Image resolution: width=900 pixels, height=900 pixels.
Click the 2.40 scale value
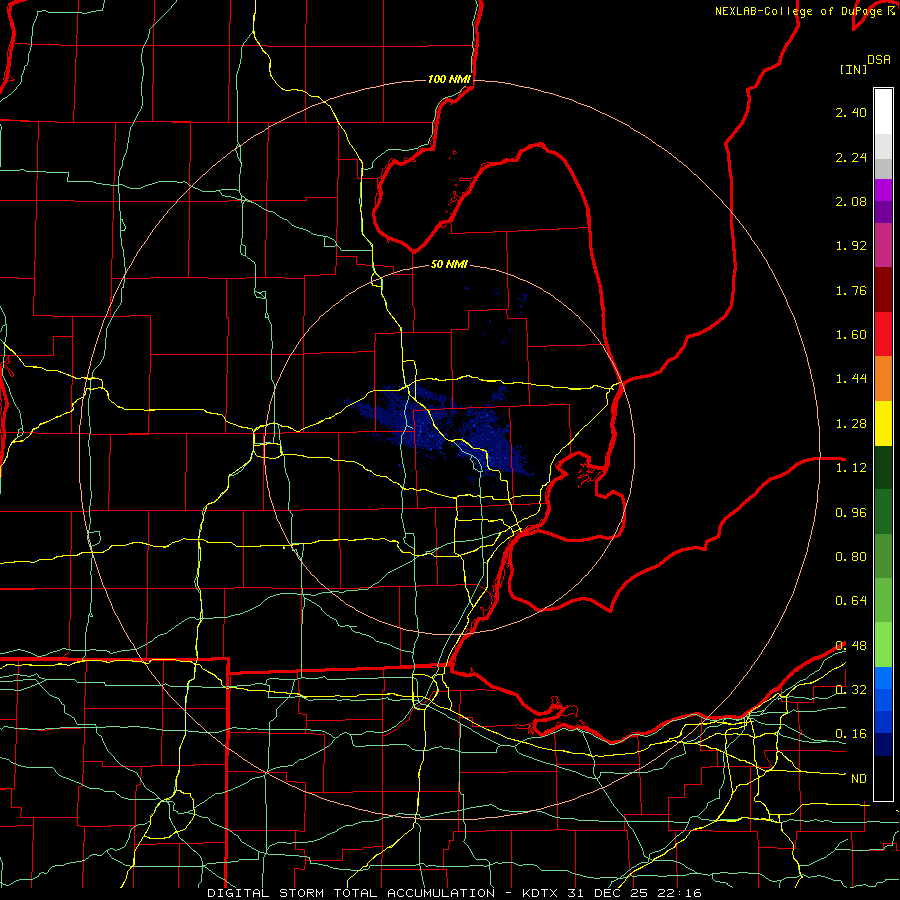pyautogui.click(x=851, y=112)
